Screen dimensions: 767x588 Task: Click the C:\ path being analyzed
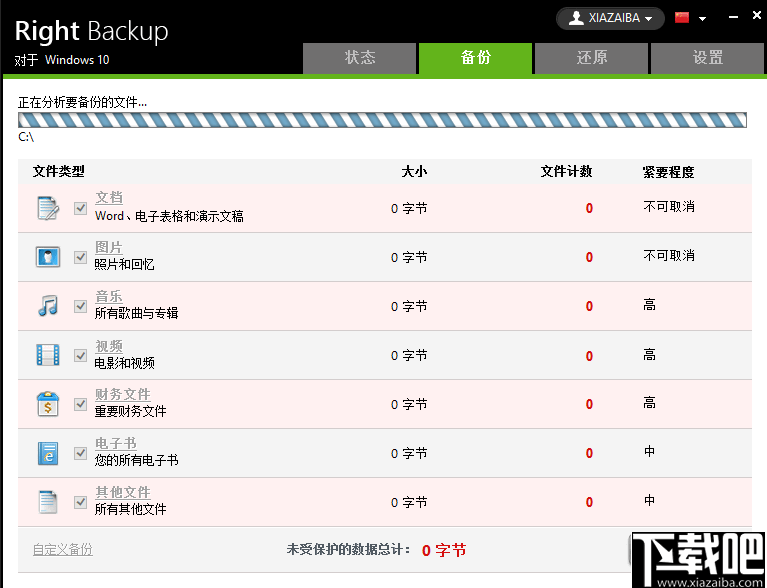coord(26,137)
